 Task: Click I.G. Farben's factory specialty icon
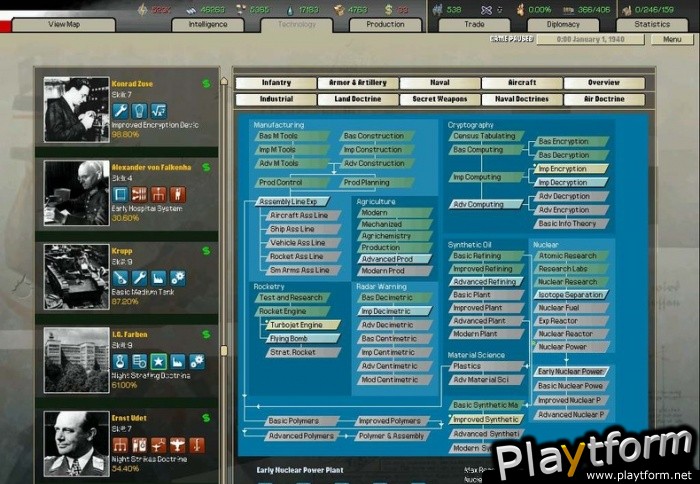(178, 362)
